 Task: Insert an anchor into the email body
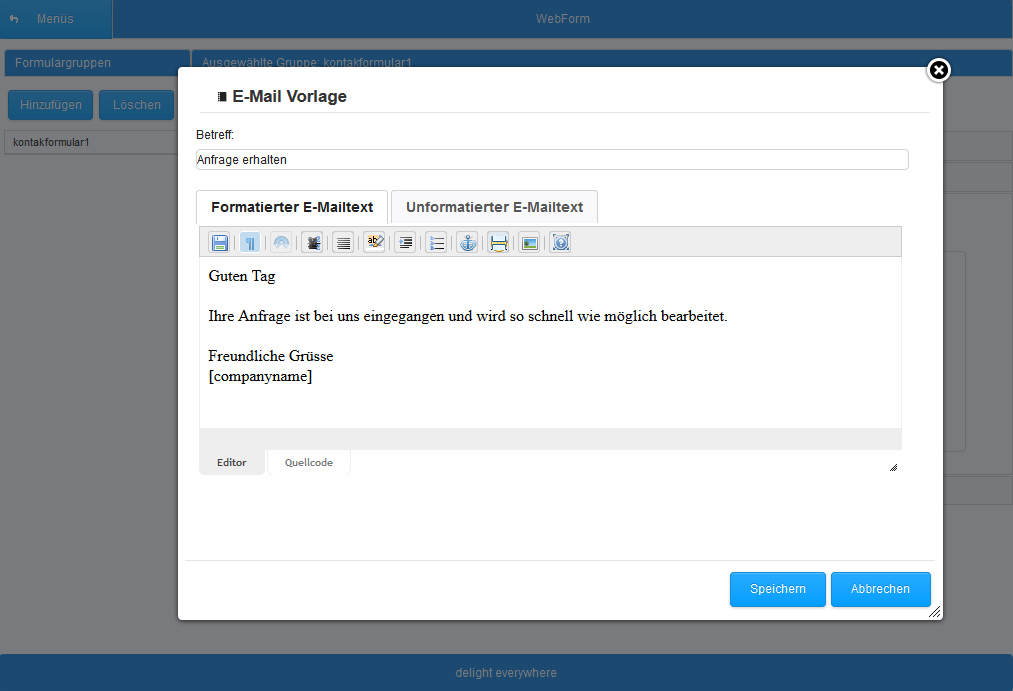coord(467,242)
